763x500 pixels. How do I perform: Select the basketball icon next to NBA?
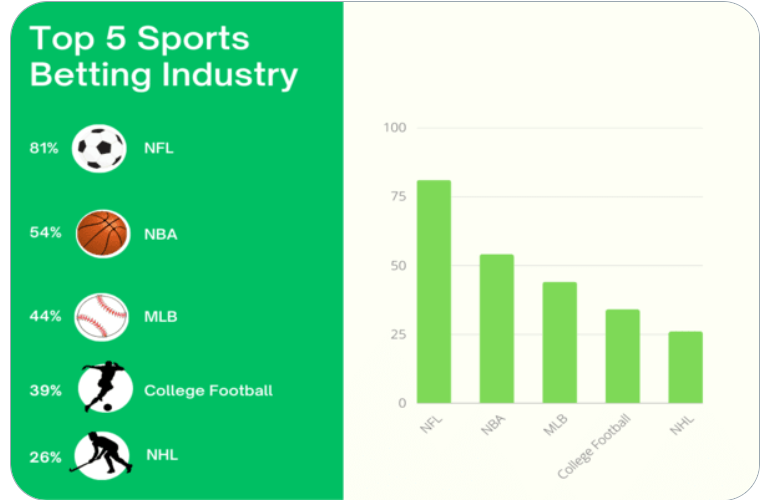pos(103,233)
